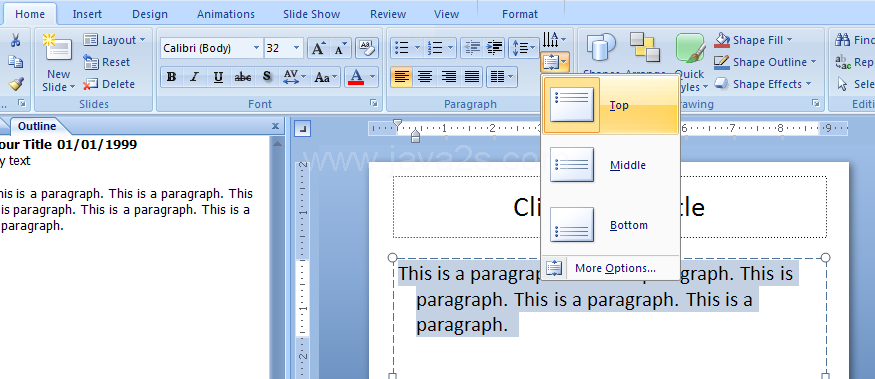Choose Bottom alignment in menu
This screenshot has width=875, height=379.
coord(610,225)
